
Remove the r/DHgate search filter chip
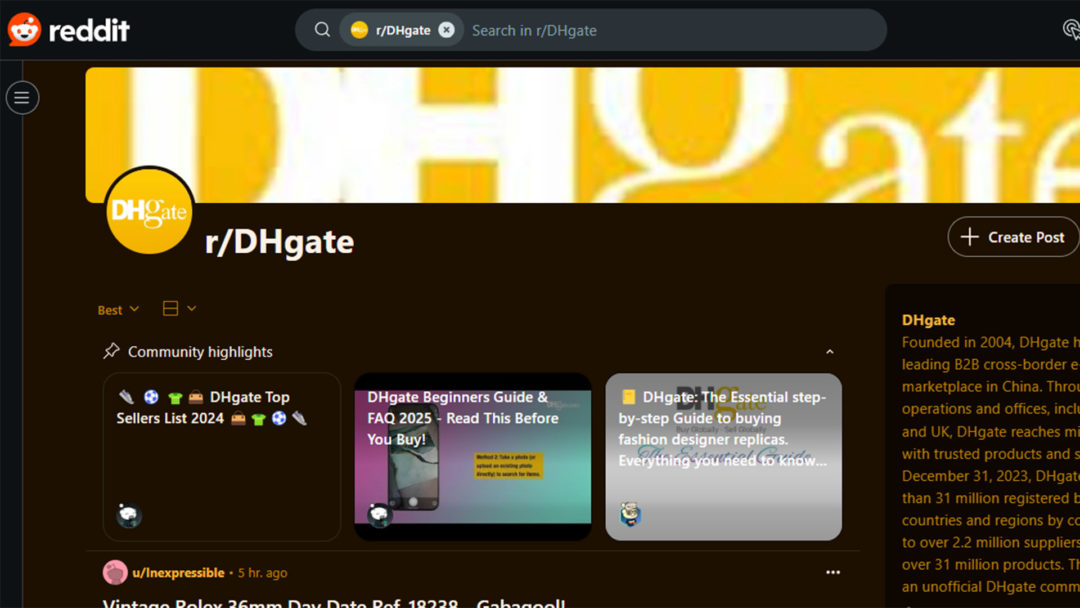click(447, 30)
